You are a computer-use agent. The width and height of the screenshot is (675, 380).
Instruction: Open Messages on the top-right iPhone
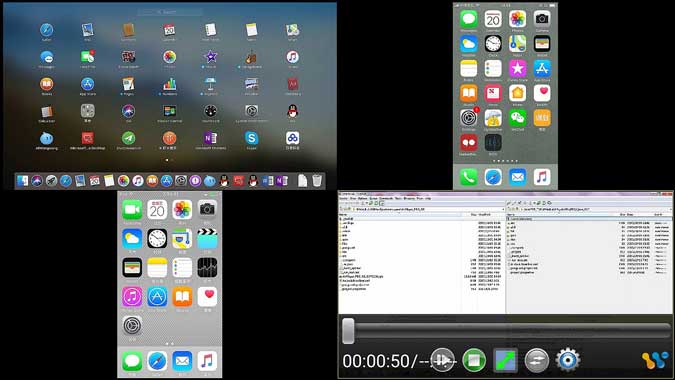tap(468, 19)
